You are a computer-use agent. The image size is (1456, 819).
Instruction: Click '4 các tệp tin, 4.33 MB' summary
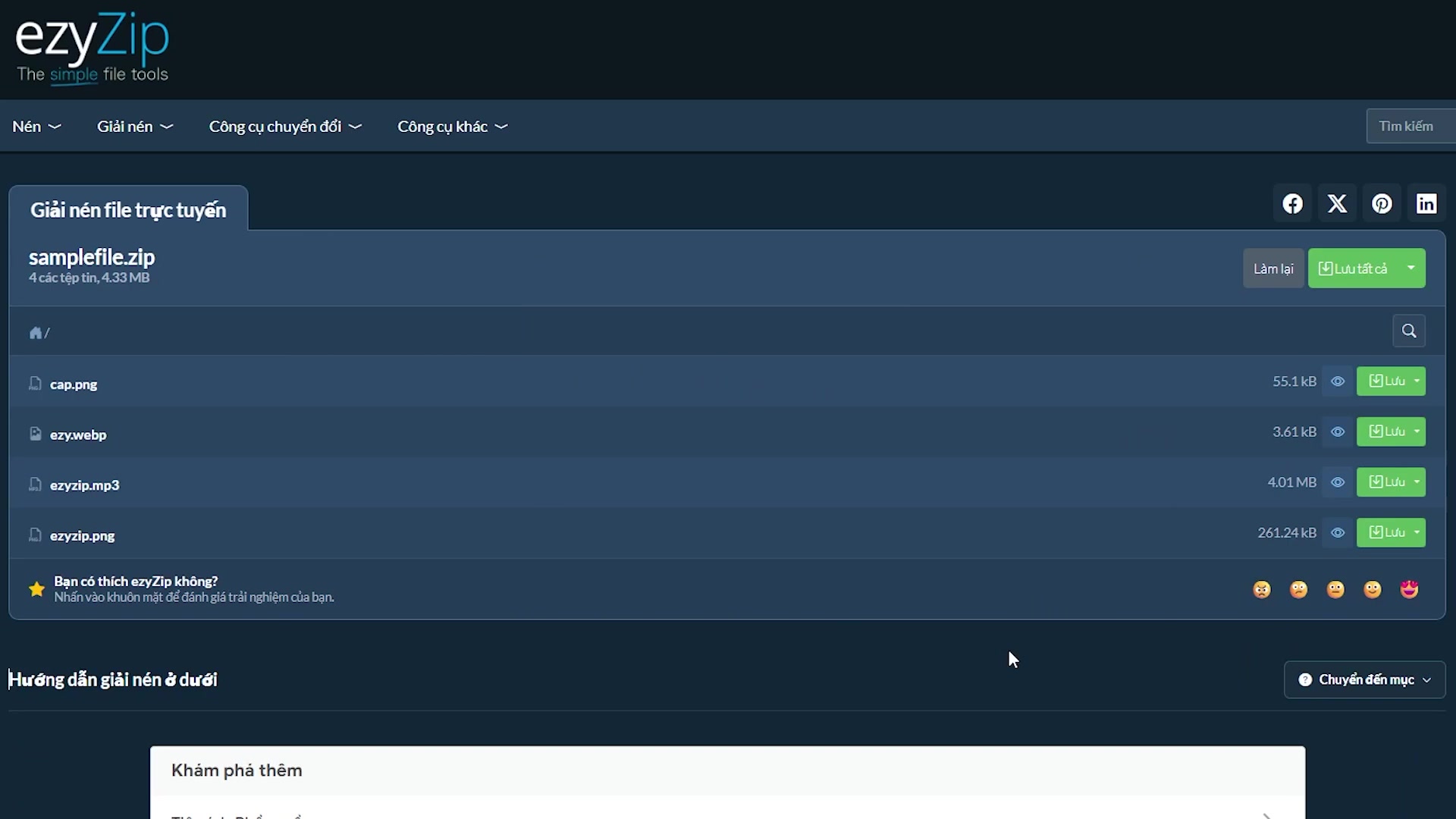pos(89,278)
